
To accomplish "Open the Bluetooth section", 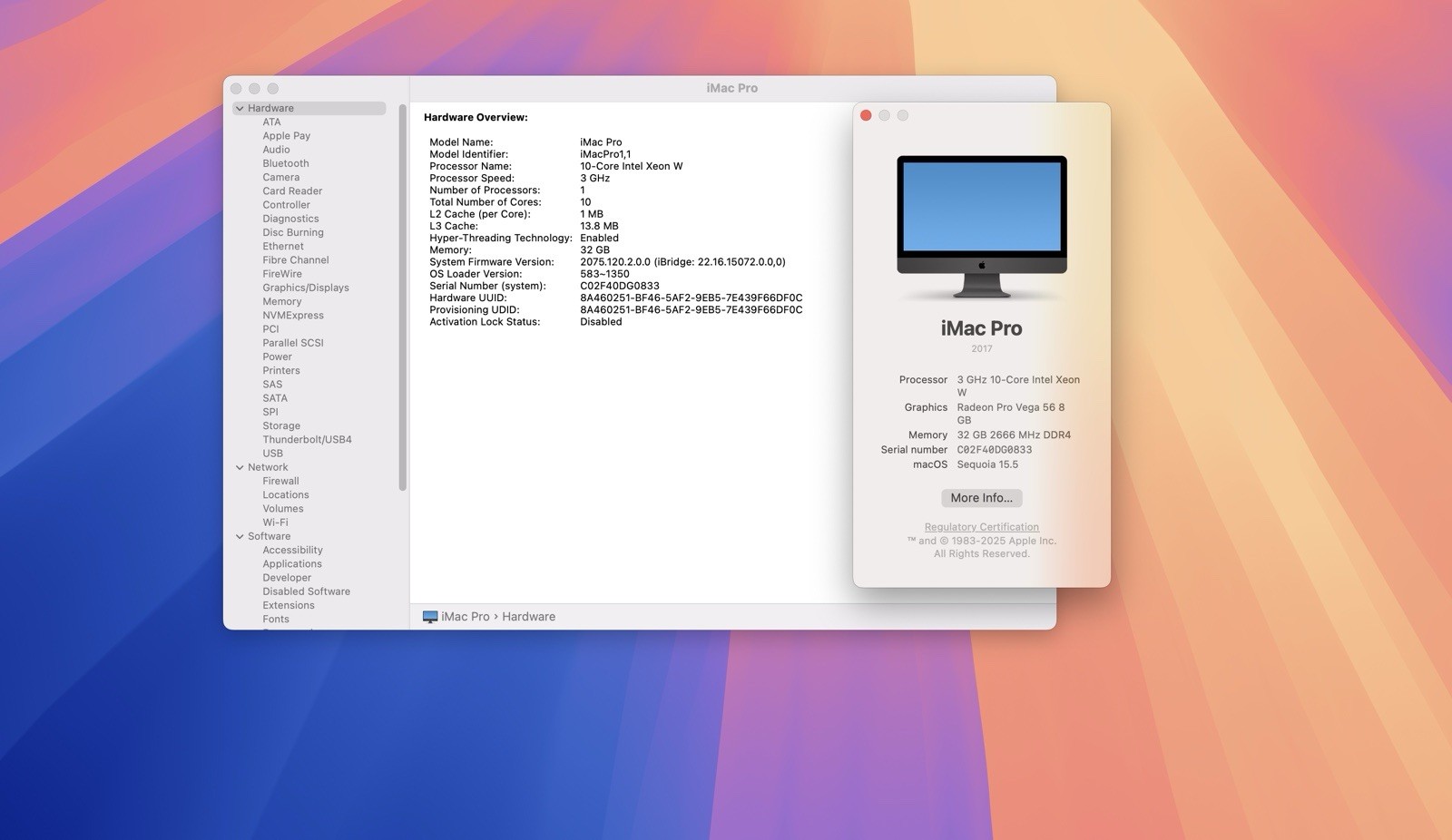I will point(286,163).
